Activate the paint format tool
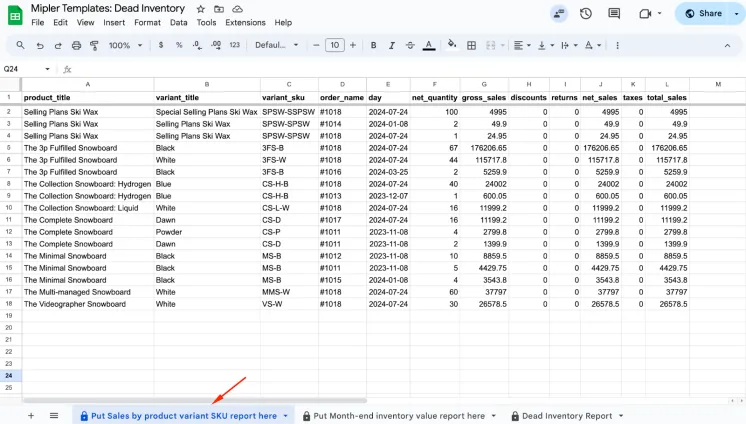This screenshot has width=746, height=424. (x=94, y=45)
